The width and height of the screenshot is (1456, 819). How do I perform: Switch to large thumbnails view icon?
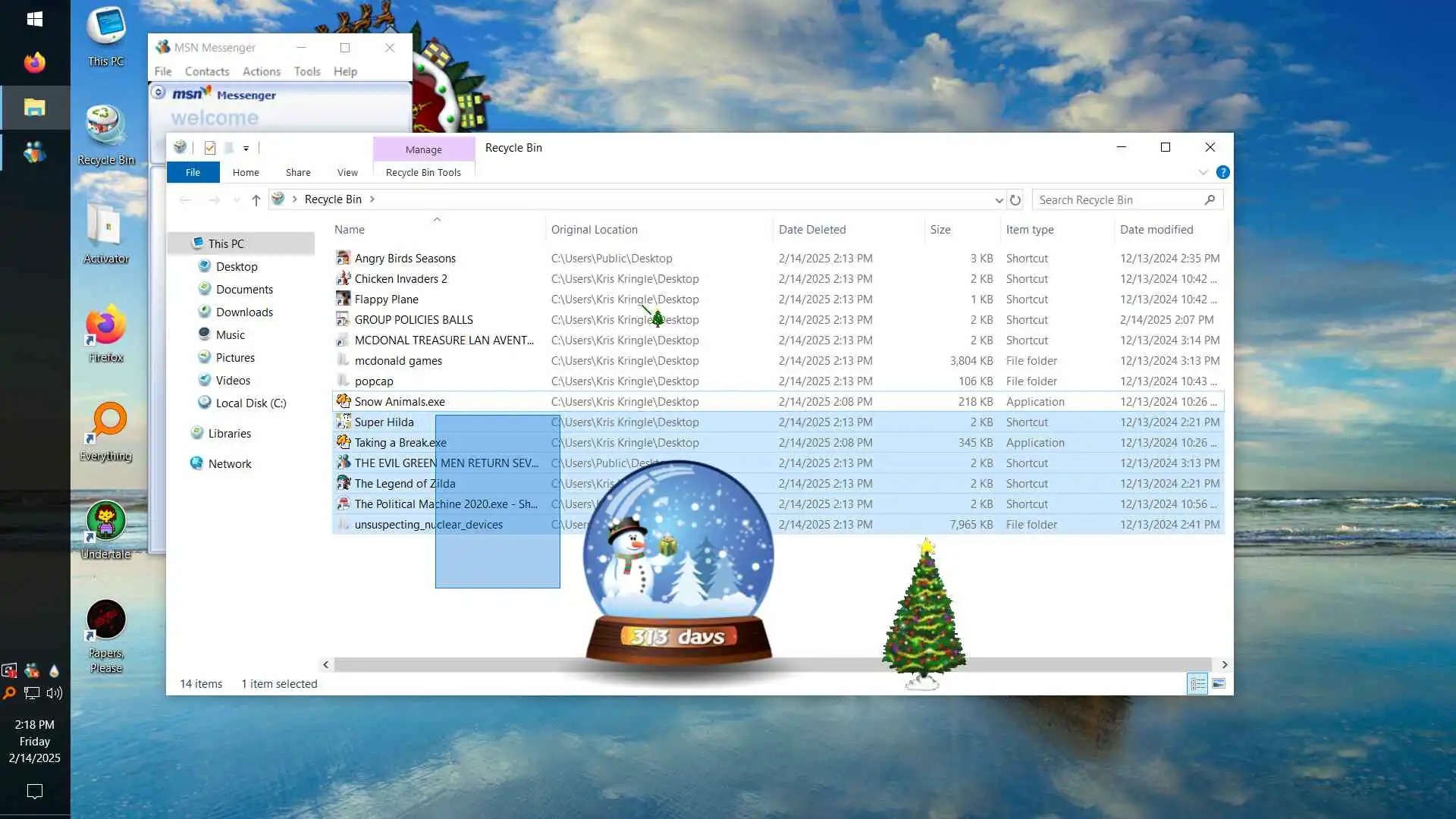click(x=1219, y=684)
